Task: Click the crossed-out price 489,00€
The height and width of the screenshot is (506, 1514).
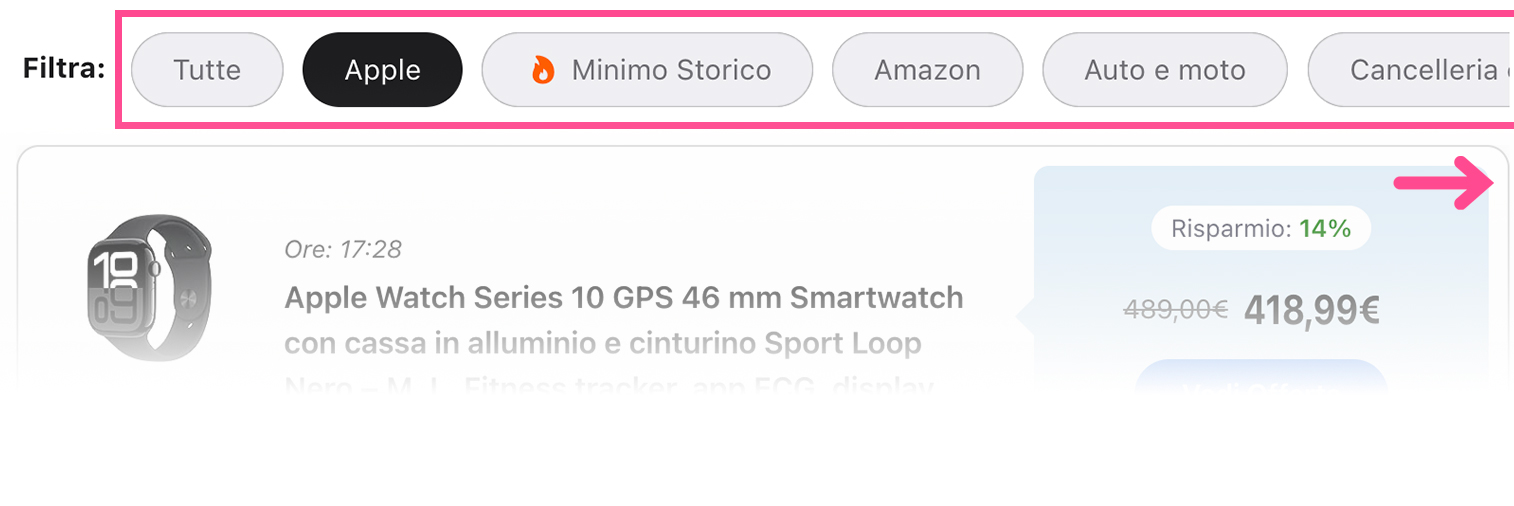Action: click(1176, 310)
